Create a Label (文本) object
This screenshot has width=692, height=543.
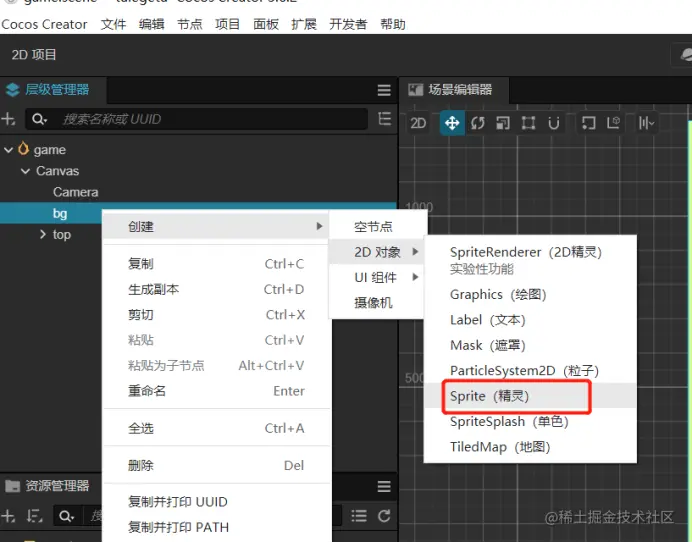pyautogui.click(x=530, y=320)
